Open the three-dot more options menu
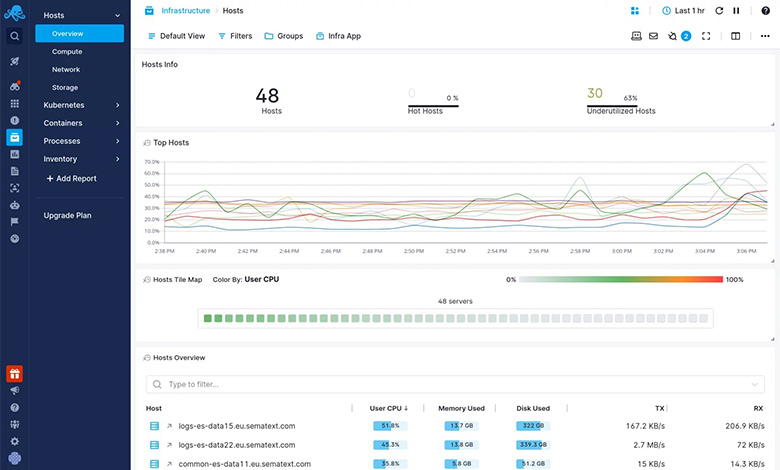 point(765,36)
